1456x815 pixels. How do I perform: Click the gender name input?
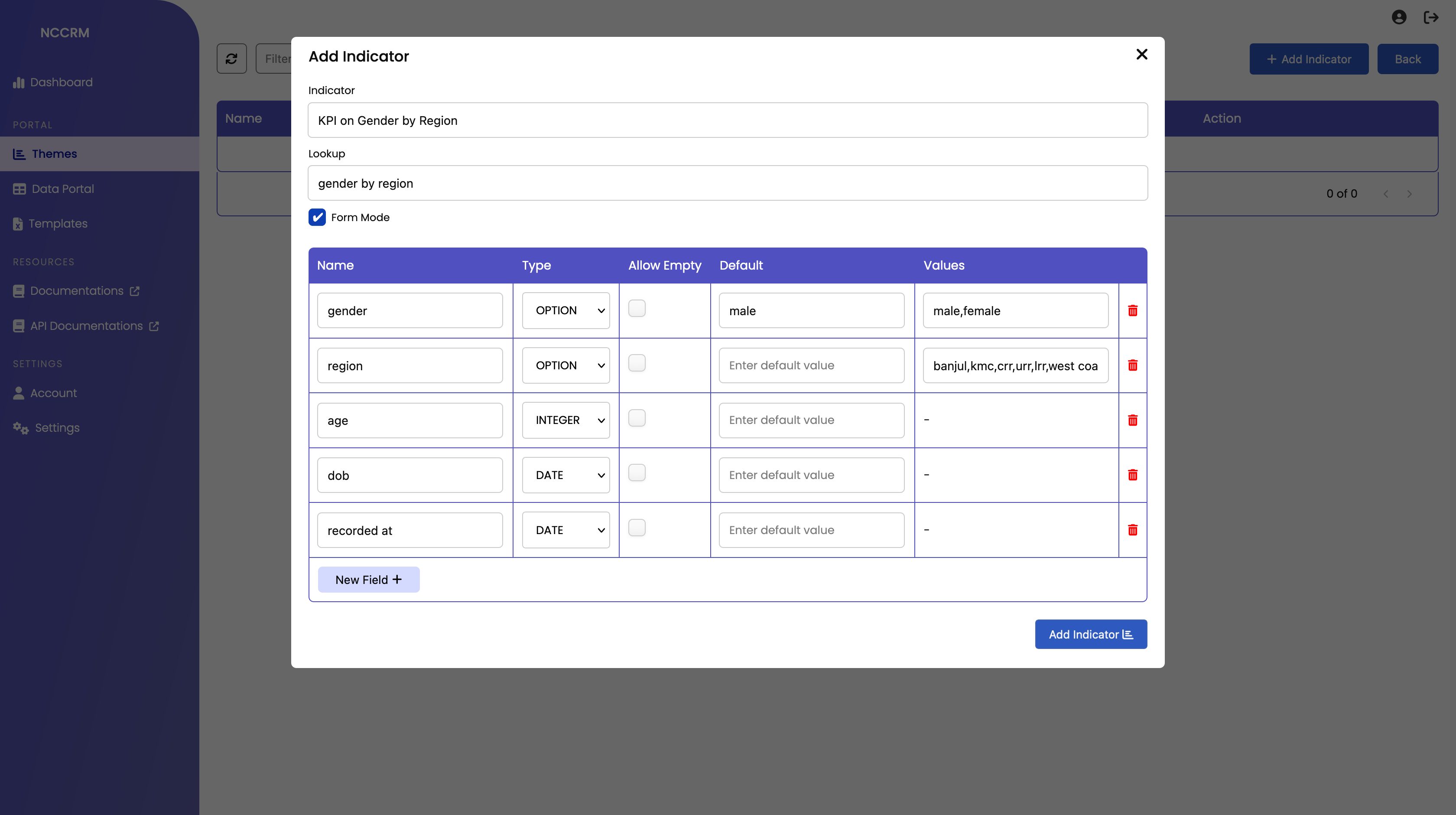point(410,310)
